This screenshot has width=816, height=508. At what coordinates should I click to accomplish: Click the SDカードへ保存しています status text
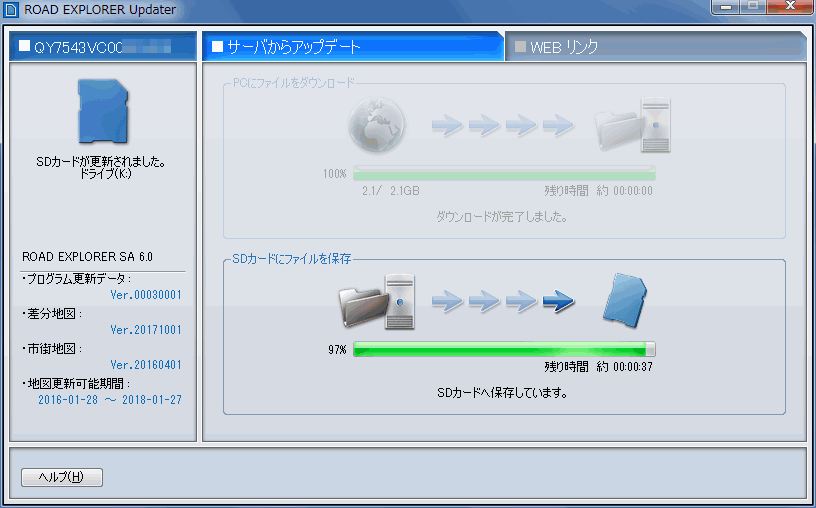502,393
